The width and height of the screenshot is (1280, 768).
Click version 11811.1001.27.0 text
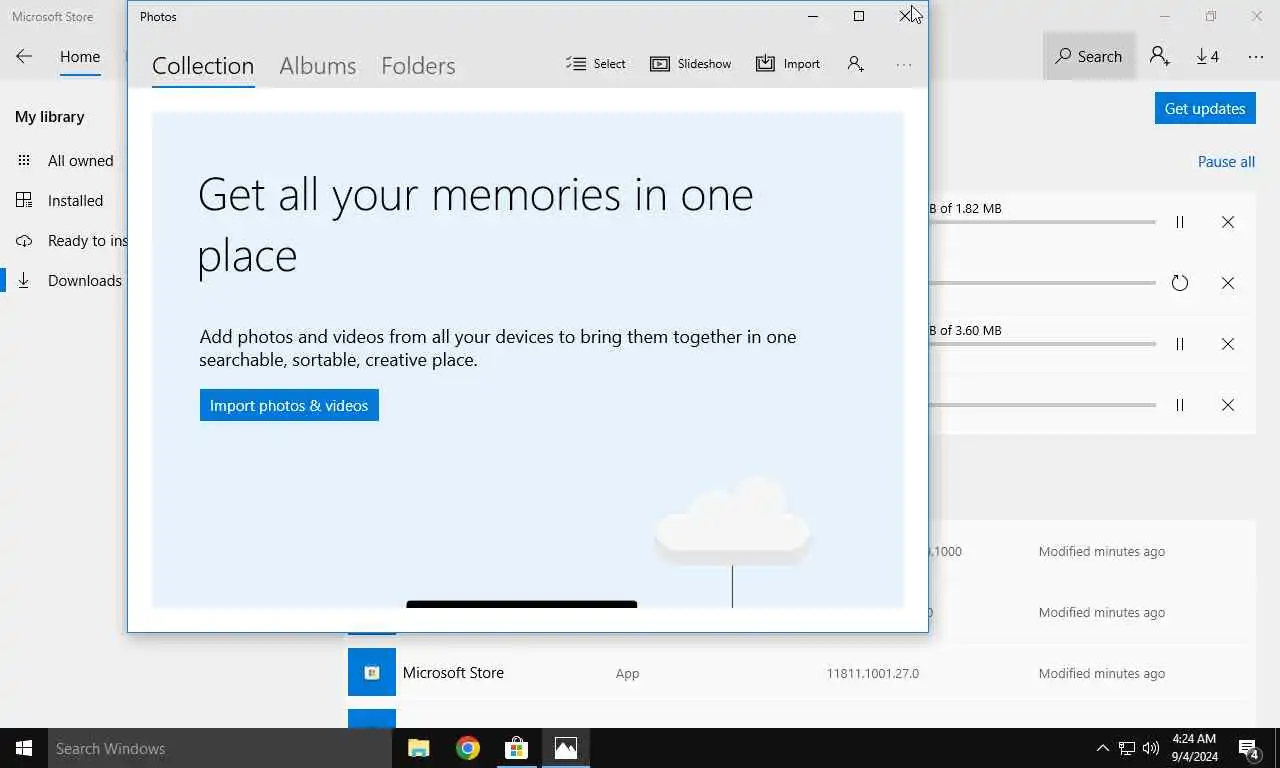pyautogui.click(x=873, y=673)
